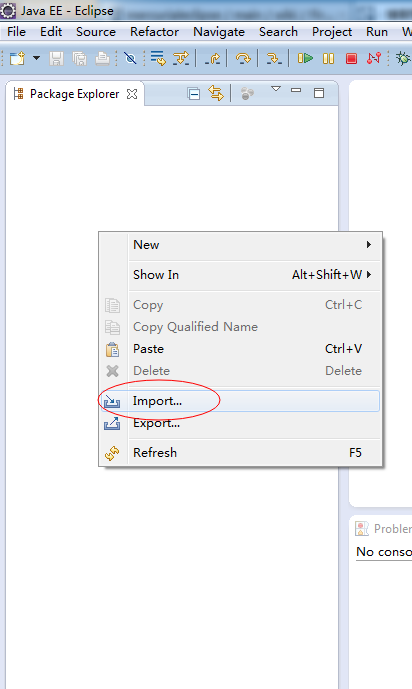The height and width of the screenshot is (689, 412).
Task: Open the Run menu
Action: pos(377,32)
